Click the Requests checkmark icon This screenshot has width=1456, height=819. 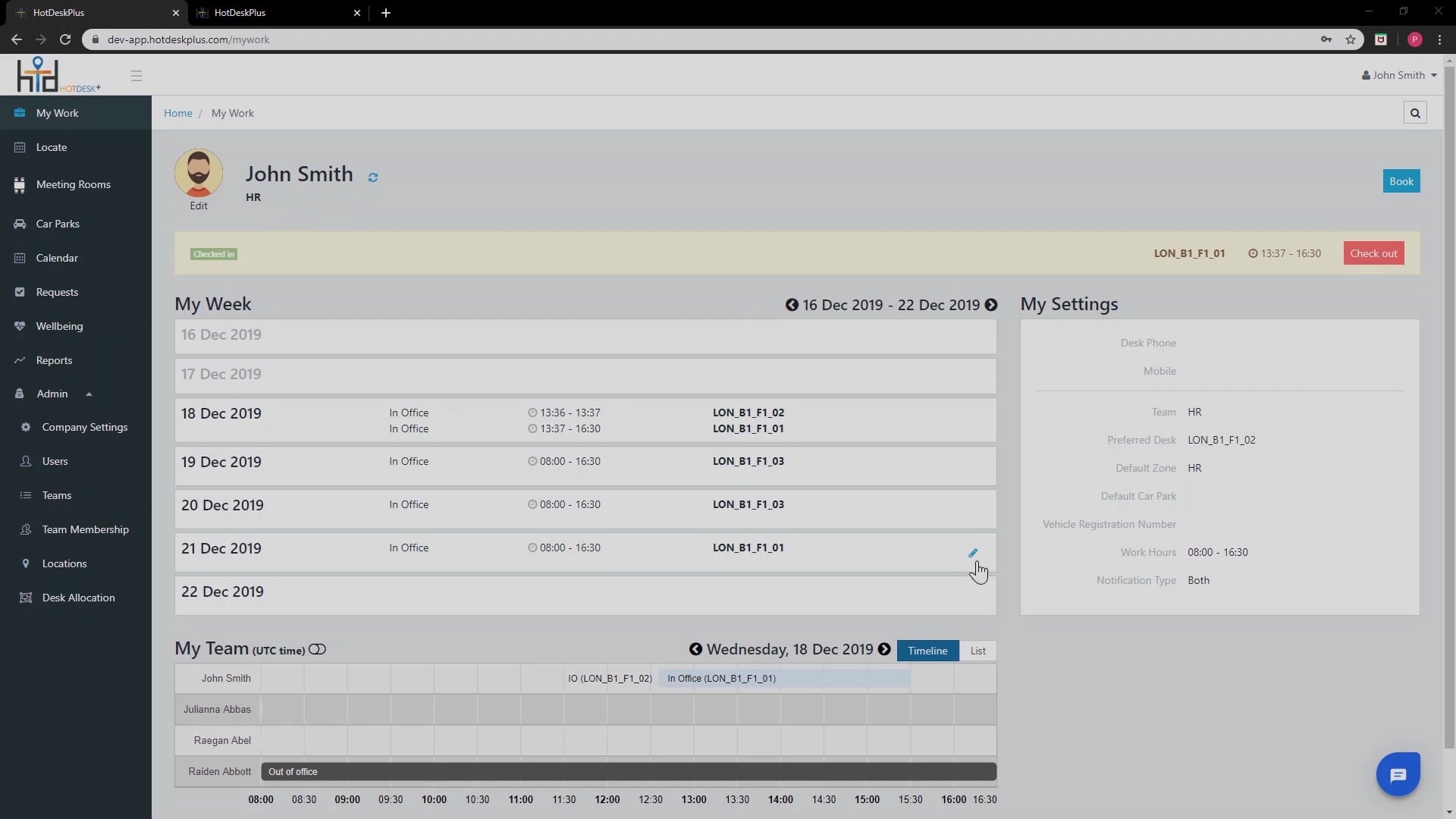pos(20,292)
